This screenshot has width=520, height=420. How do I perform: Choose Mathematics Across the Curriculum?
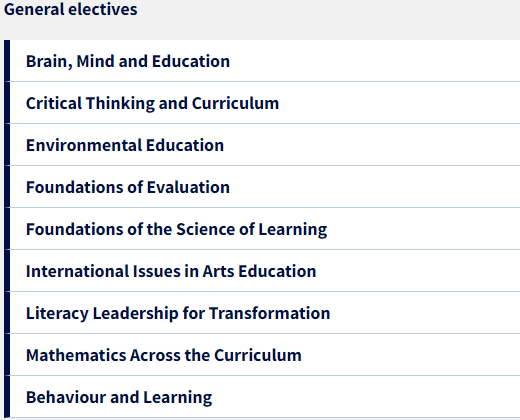tap(164, 355)
